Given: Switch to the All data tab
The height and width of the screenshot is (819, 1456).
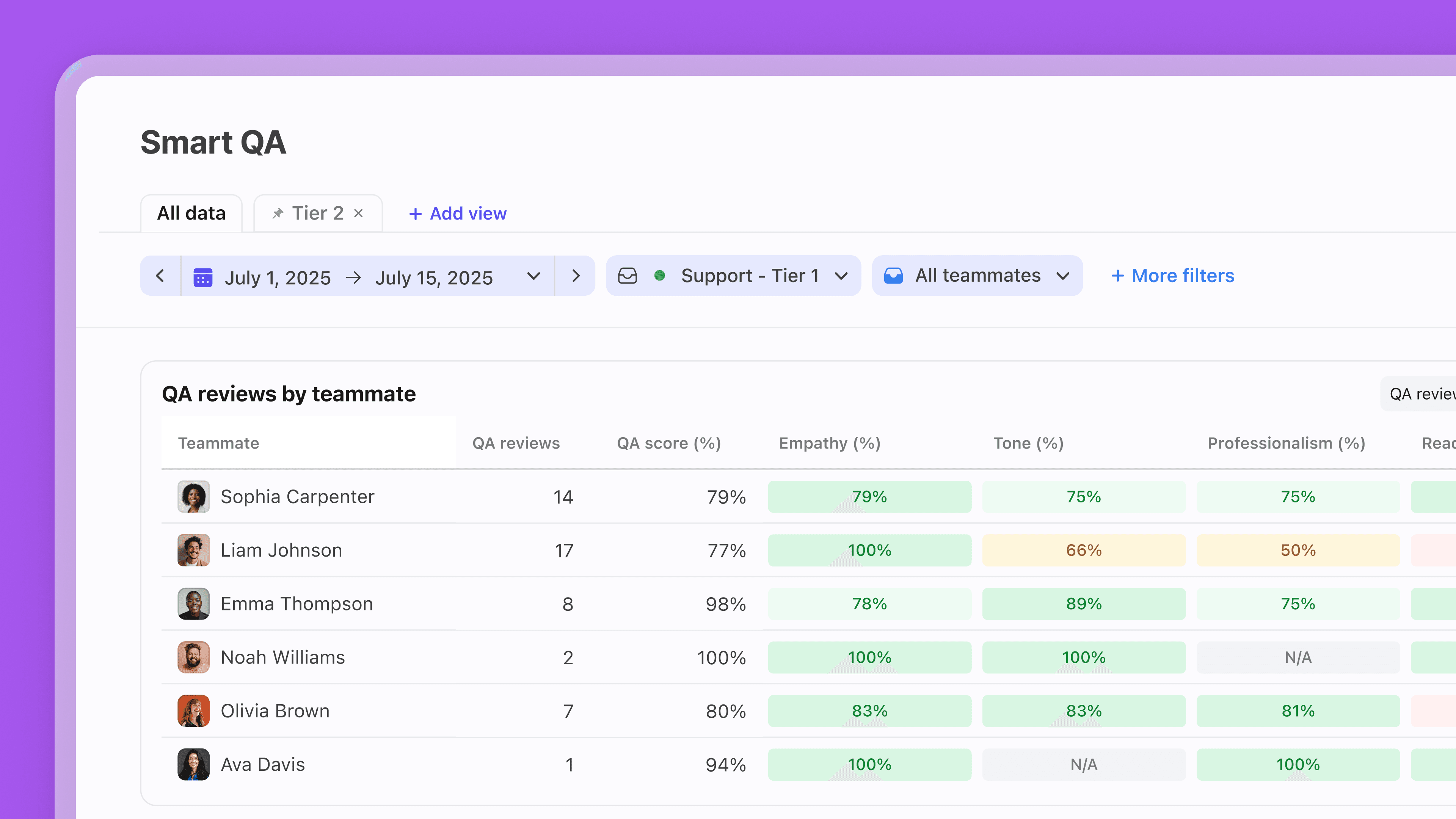Looking at the screenshot, I should coord(191,213).
